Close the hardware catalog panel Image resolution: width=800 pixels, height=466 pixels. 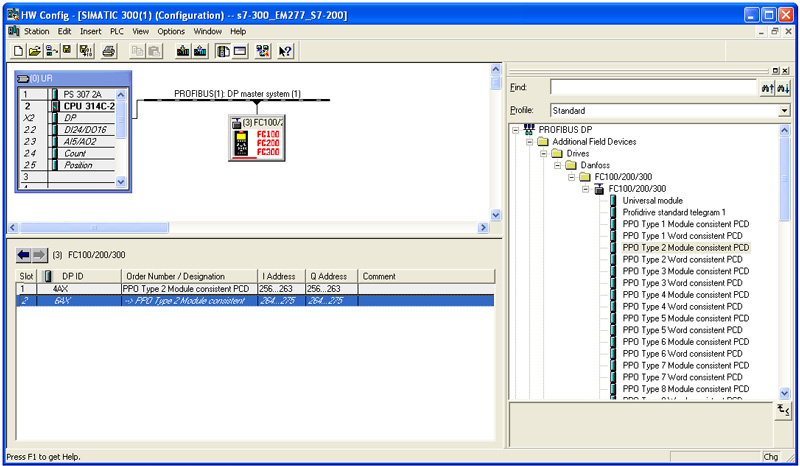click(785, 71)
